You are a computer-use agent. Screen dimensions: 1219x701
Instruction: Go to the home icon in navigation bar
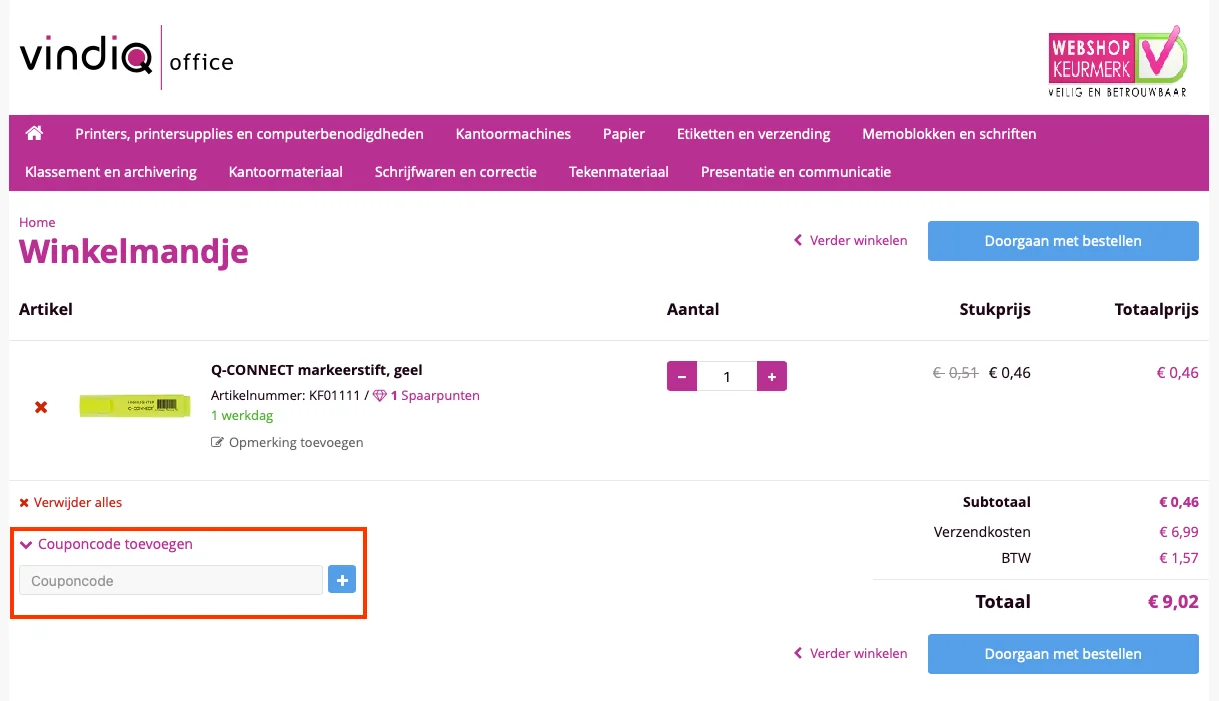pyautogui.click(x=34, y=133)
